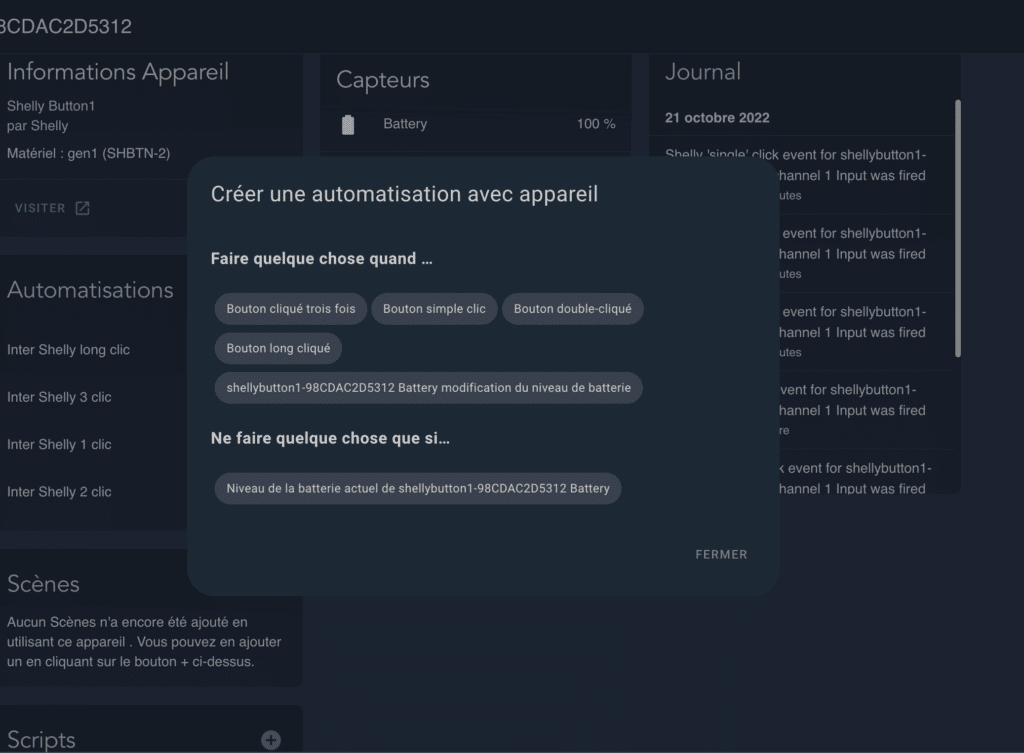
Task: Click the 'par Shelly' manufacturer text
Action: 38,125
